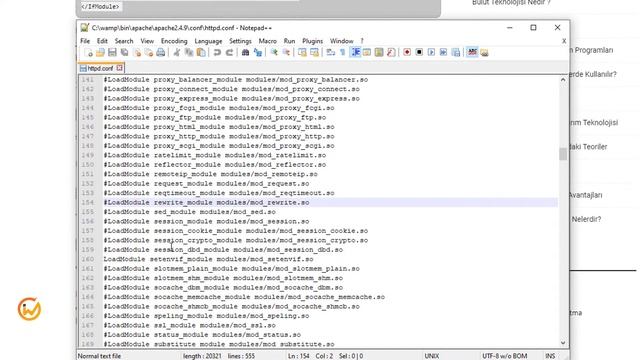Open the Macro menu
The width and height of the screenshot is (640, 360).
coord(267,41)
